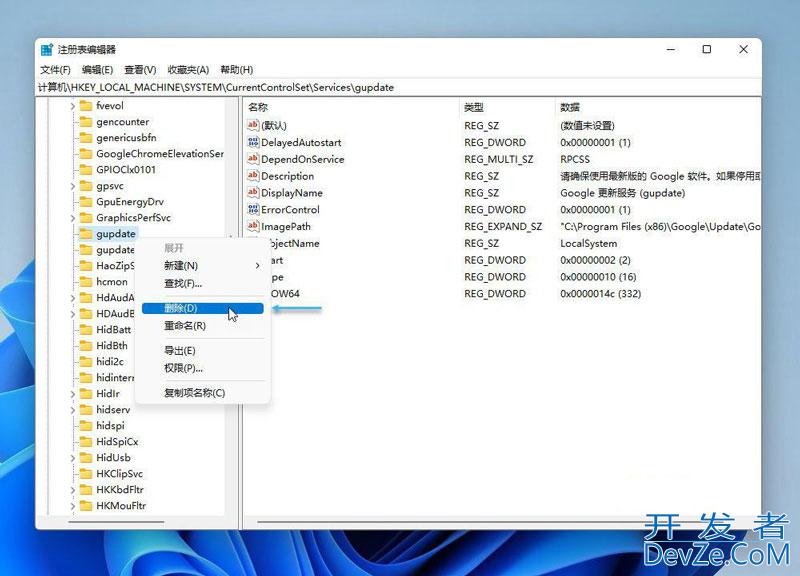Open the 新建(N) submenu arrow
The image size is (800, 576).
pos(257,266)
